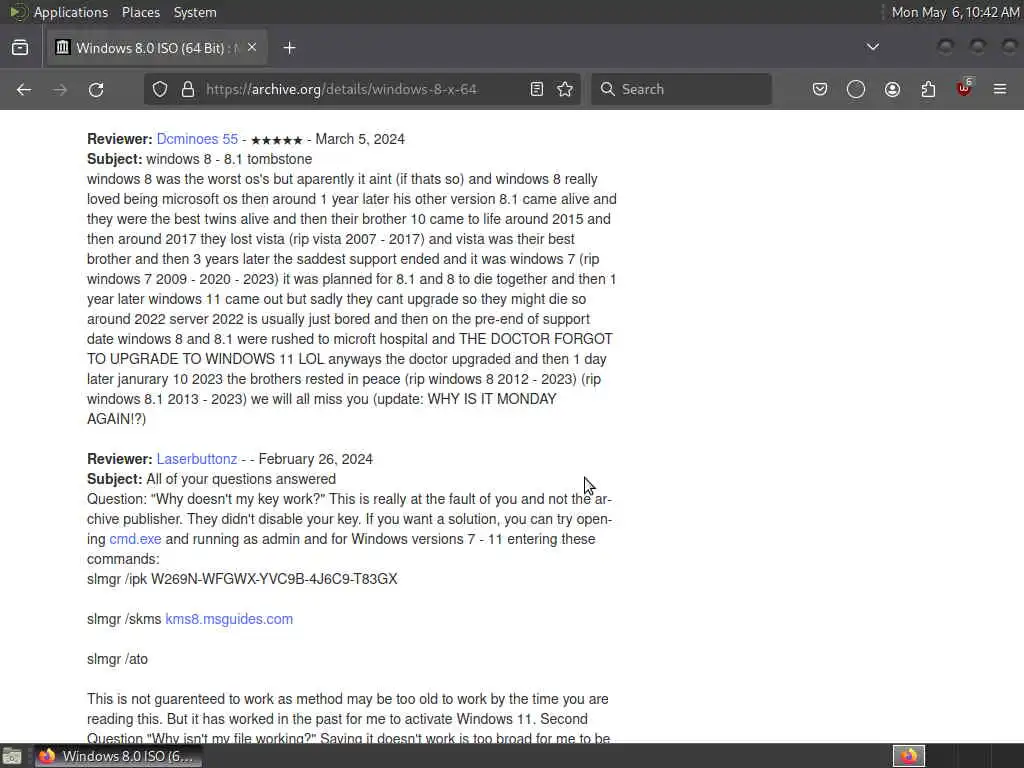Reload the current page
This screenshot has width=1024, height=768.
pyautogui.click(x=96, y=89)
